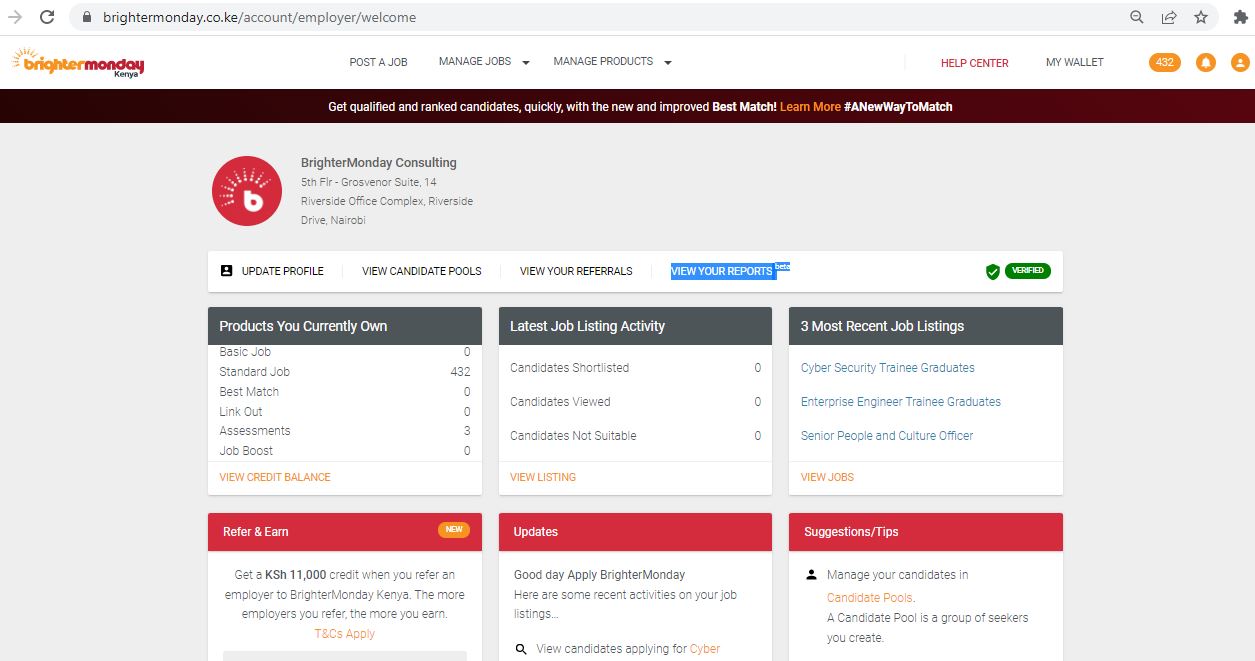Open Cyber Security Trainee Graduates listing
This screenshot has width=1255, height=661.
(x=888, y=368)
